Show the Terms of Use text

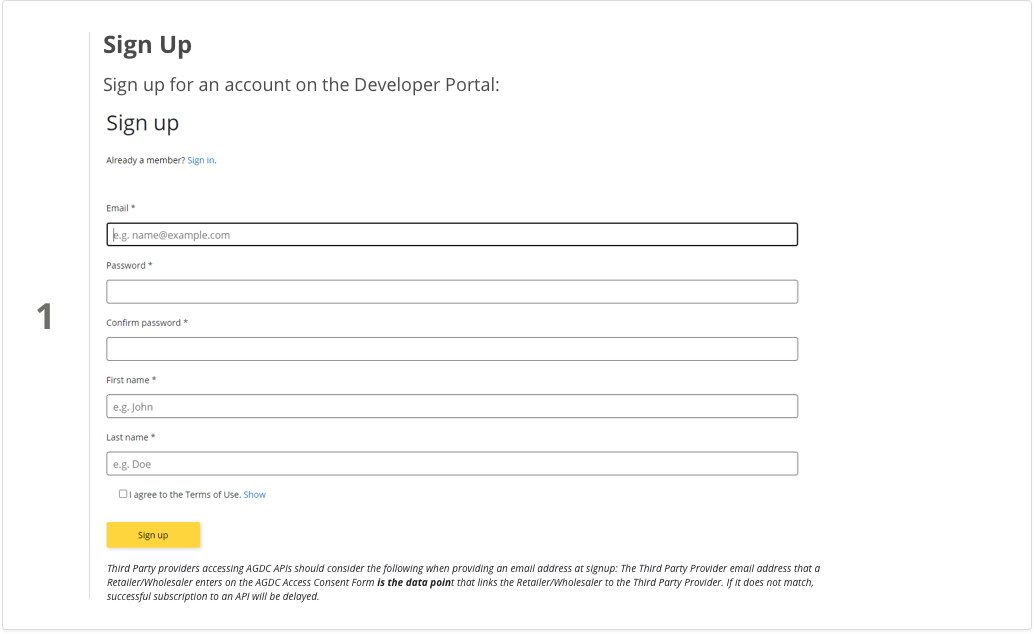(x=254, y=495)
